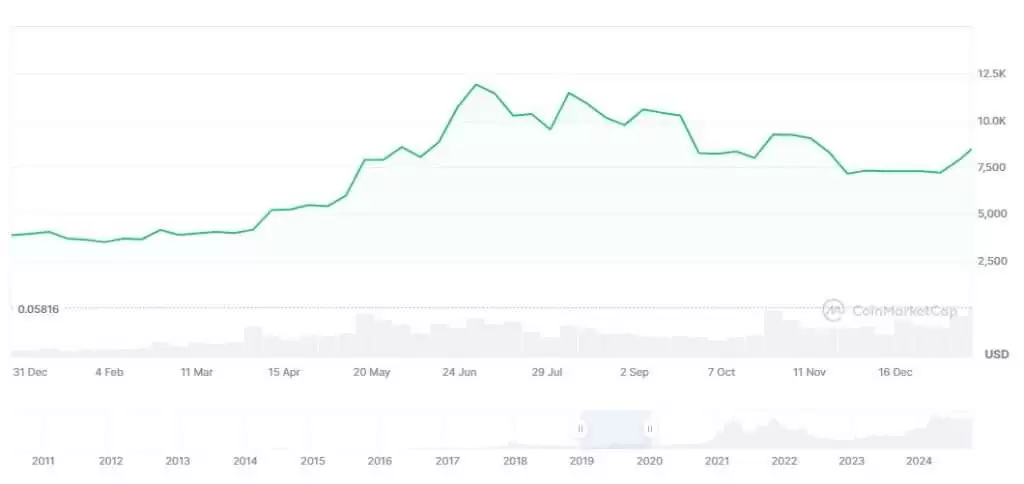Click the 2014 label on the timeline
This screenshot has width=1024, height=484.
[245, 462]
